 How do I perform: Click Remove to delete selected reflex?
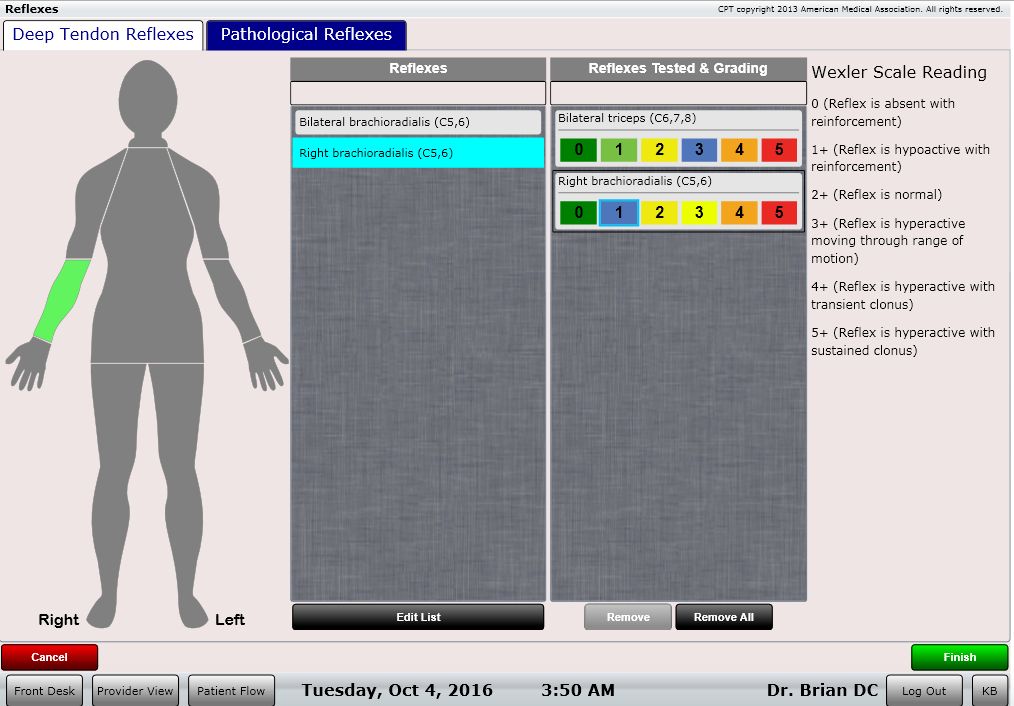point(628,617)
